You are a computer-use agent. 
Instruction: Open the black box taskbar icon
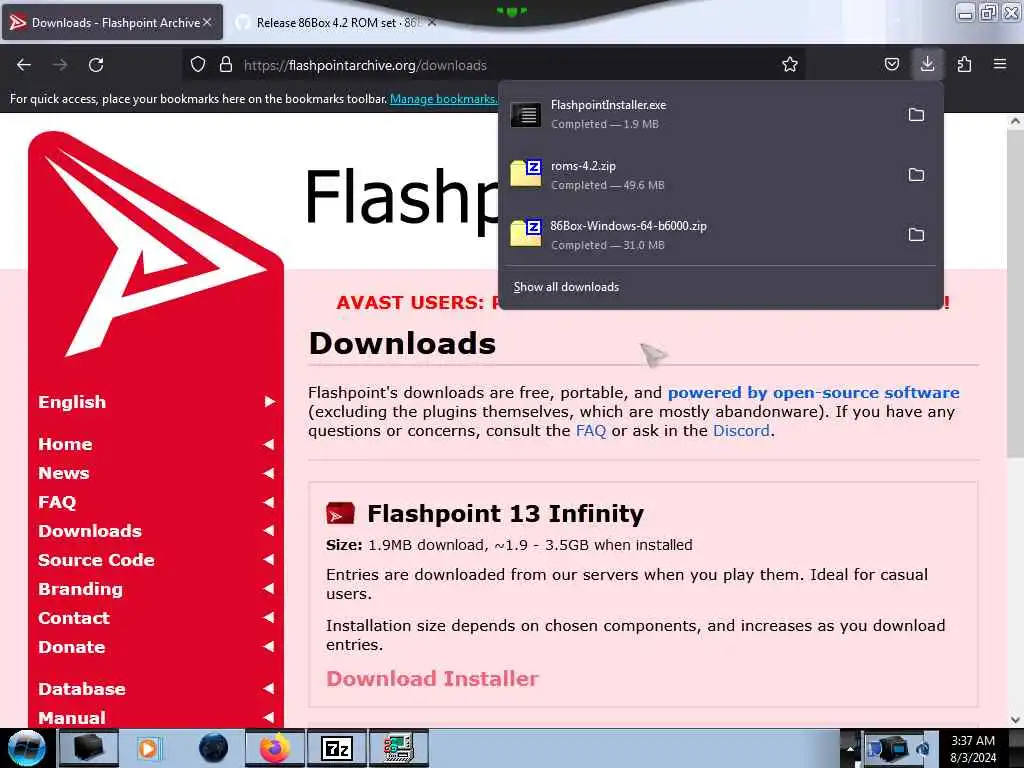pos(88,748)
